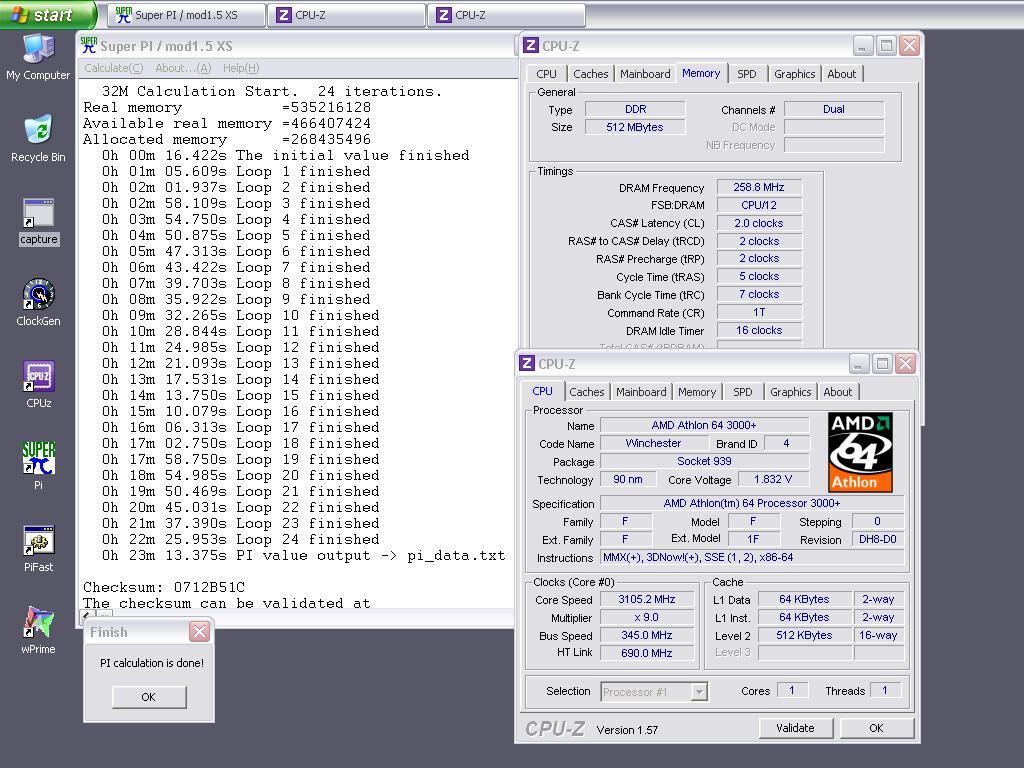Open Caches tab in lower CPU-Z
The height and width of the screenshot is (768, 1024).
pos(586,392)
